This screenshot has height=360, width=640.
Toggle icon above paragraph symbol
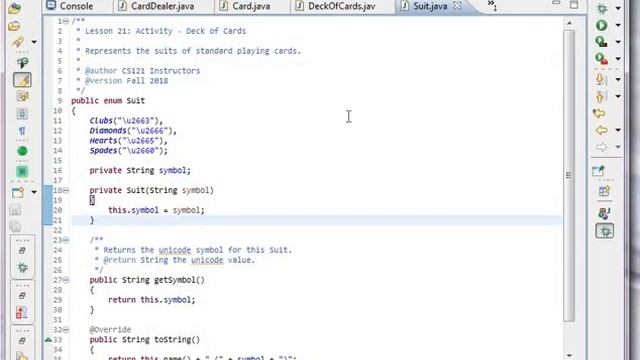[22, 113]
